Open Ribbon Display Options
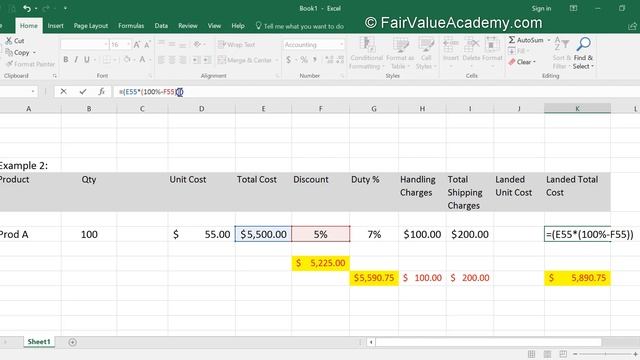640x360 pixels. (x=573, y=8)
